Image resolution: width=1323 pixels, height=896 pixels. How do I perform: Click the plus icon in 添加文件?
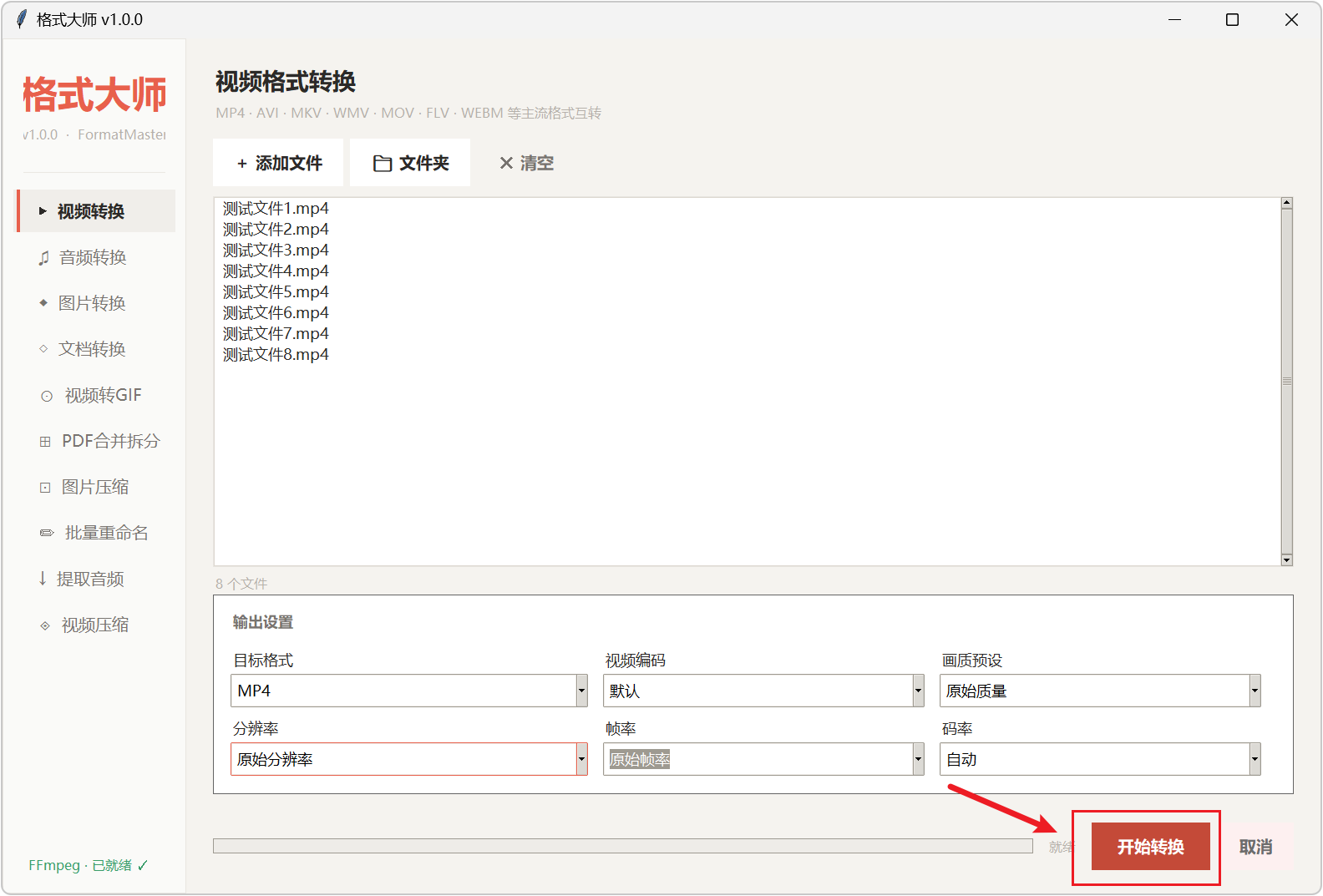242,164
